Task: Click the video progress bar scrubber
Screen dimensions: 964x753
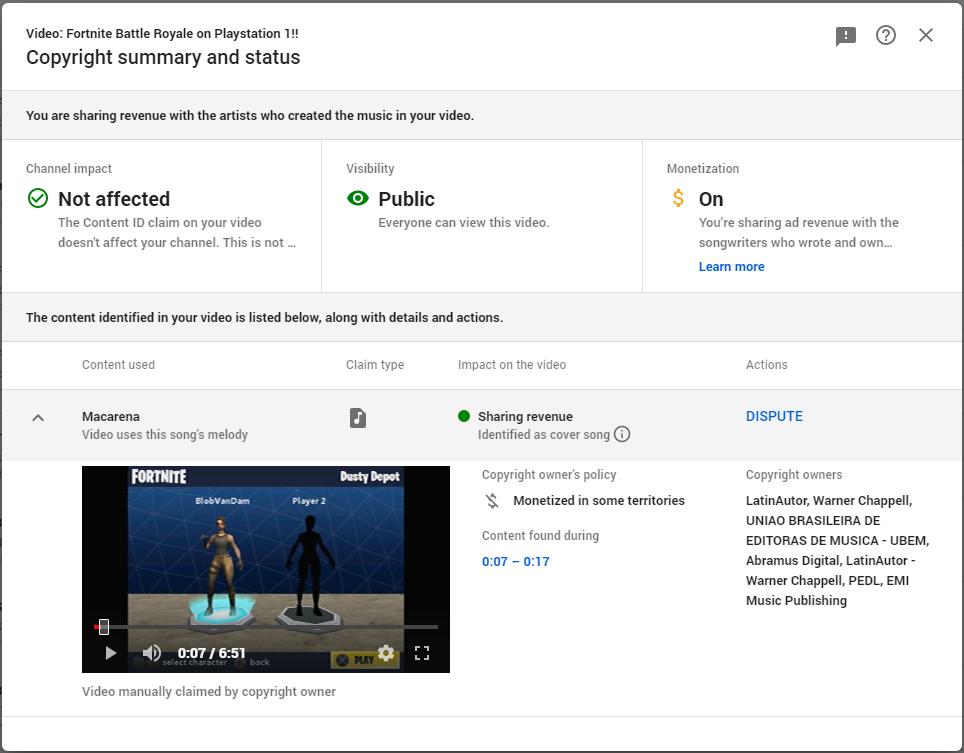Action: tap(104, 627)
